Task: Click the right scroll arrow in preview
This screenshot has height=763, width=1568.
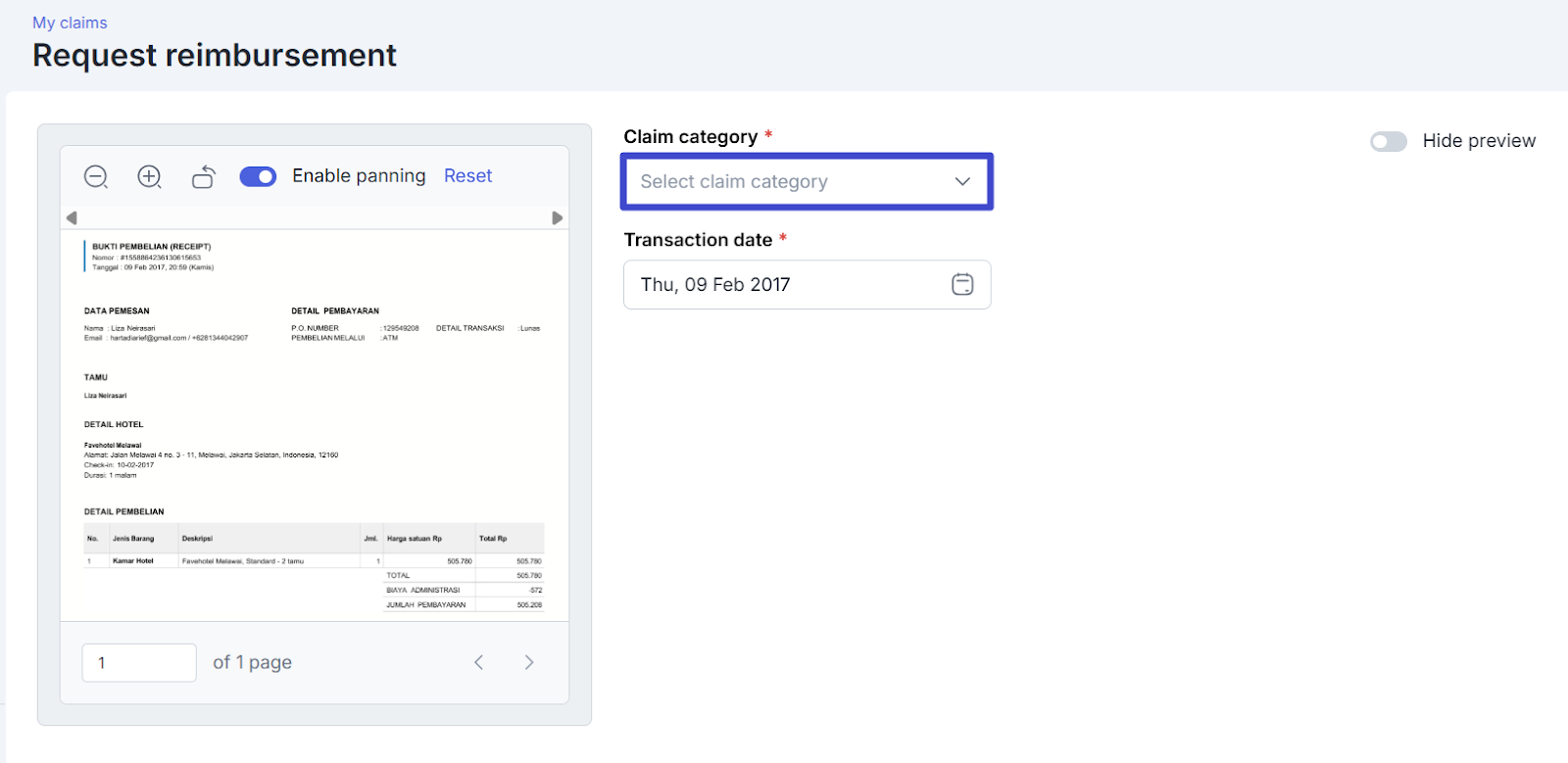Action: [557, 217]
